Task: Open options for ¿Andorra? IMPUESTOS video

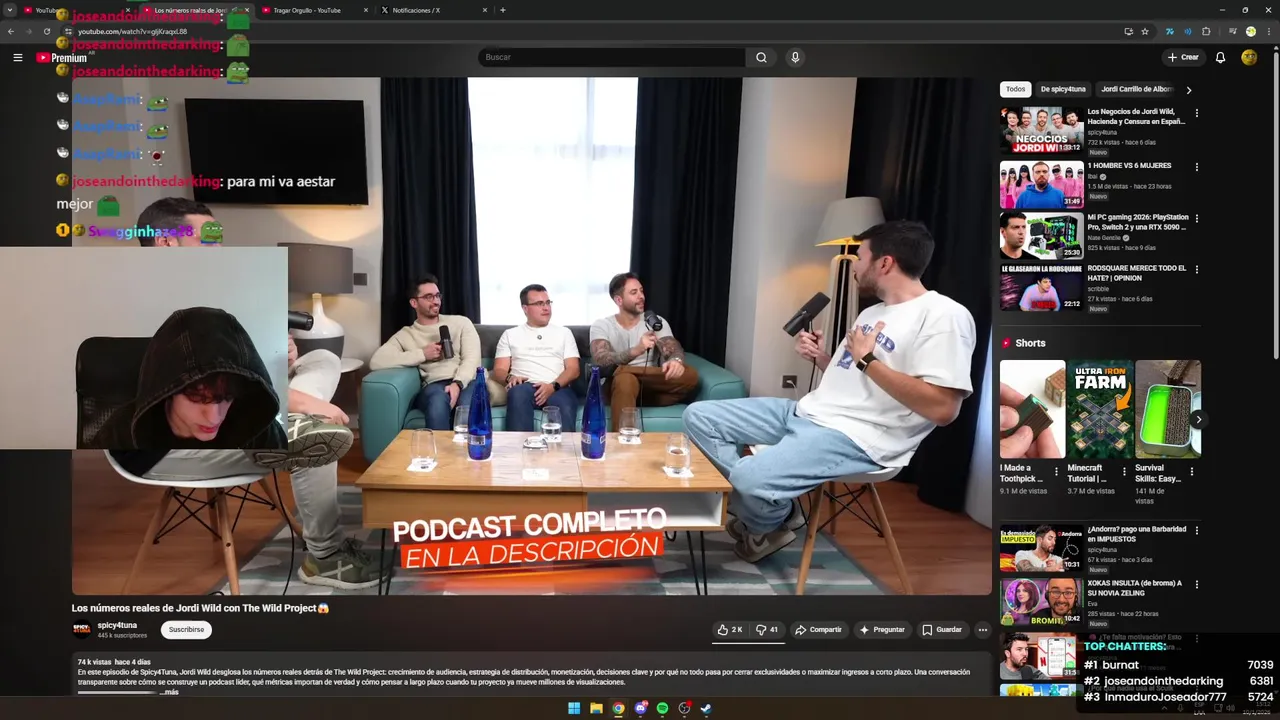Action: 1196,530
